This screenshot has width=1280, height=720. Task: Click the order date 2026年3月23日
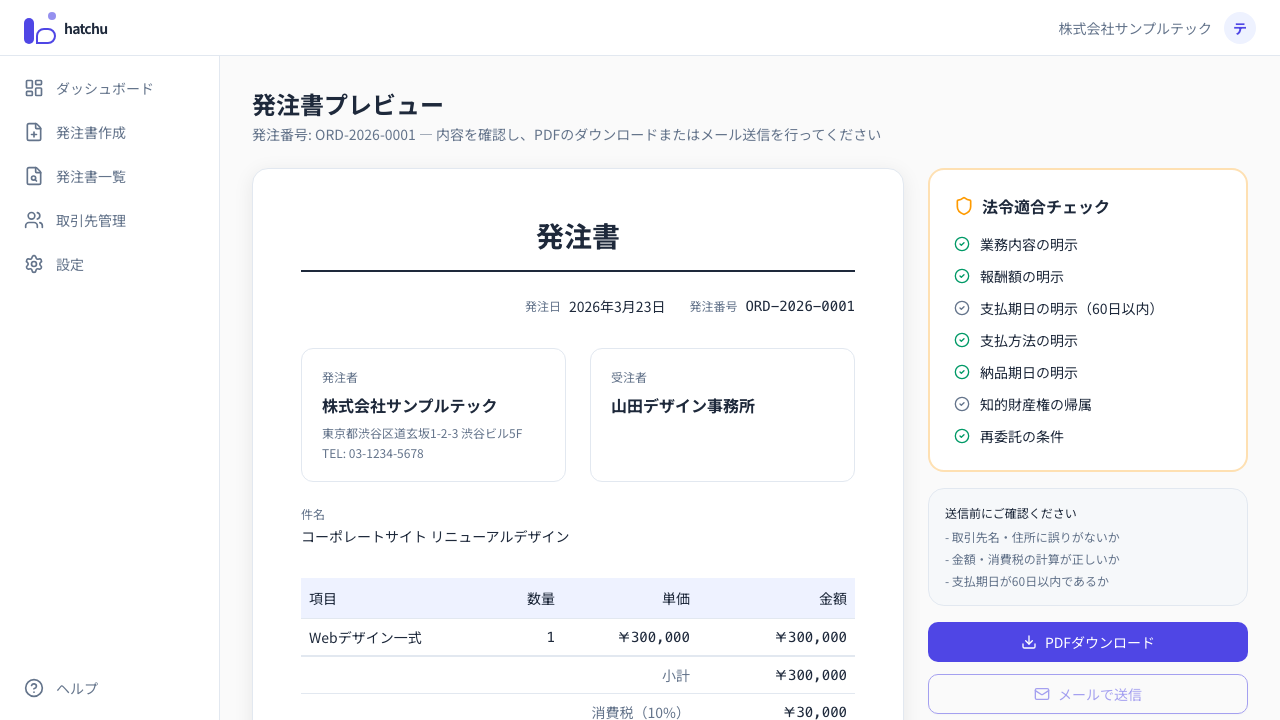point(617,306)
